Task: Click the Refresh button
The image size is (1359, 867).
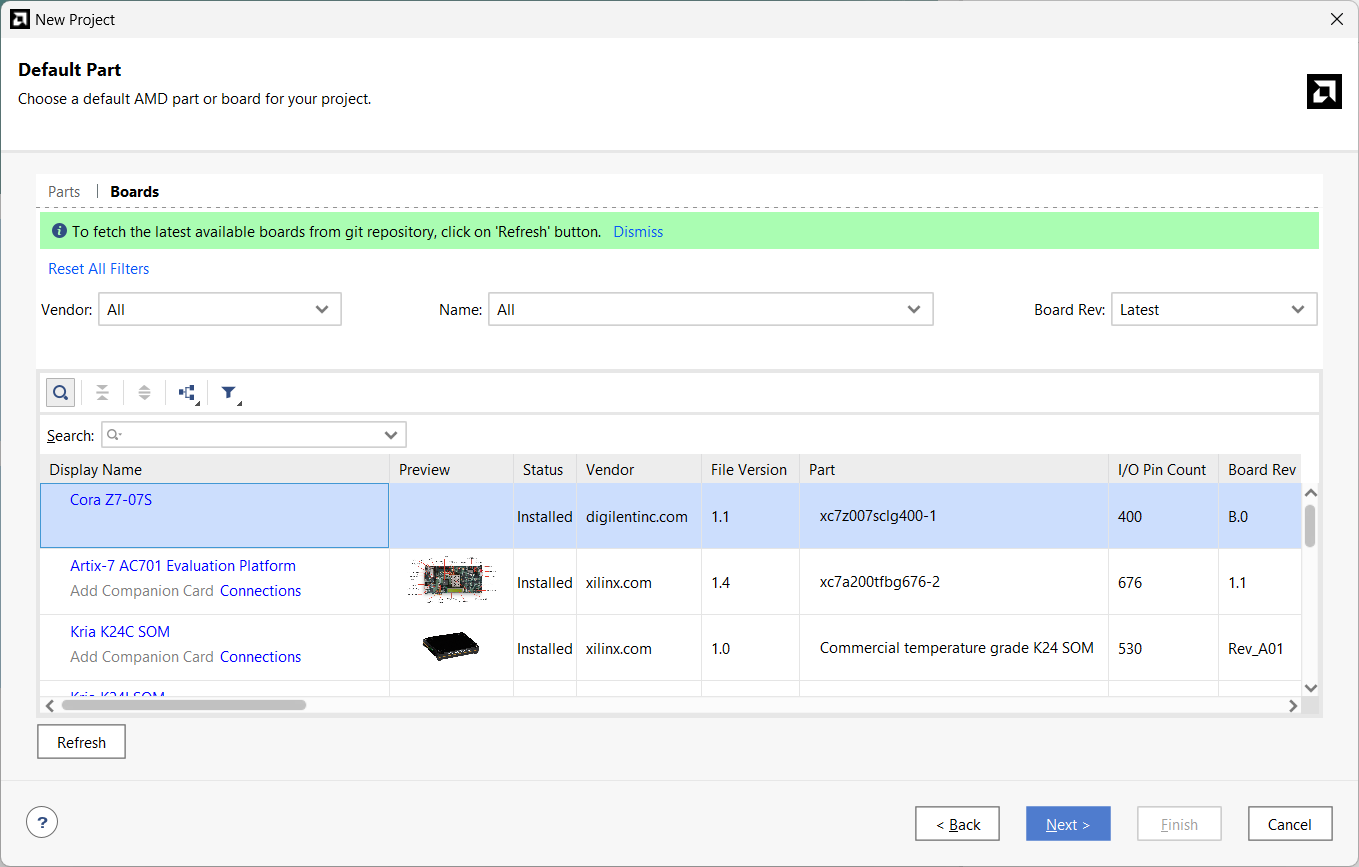Action: [81, 742]
